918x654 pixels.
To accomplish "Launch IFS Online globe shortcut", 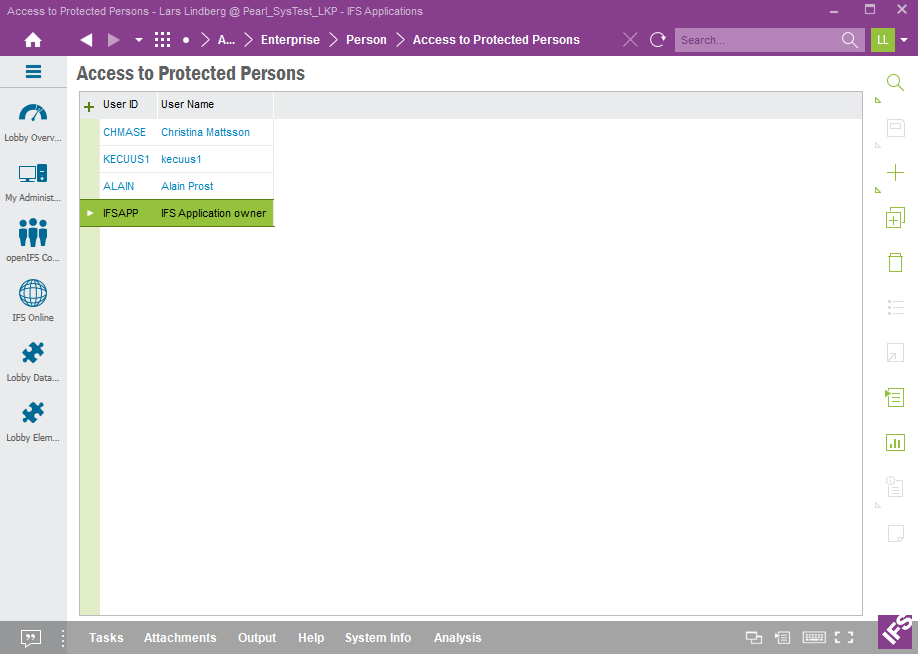I will [x=33, y=301].
